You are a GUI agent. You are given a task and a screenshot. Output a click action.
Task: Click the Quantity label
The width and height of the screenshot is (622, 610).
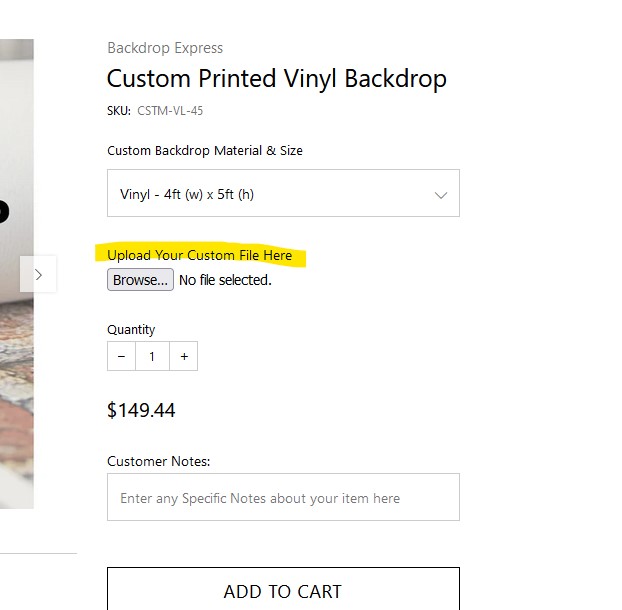point(131,330)
